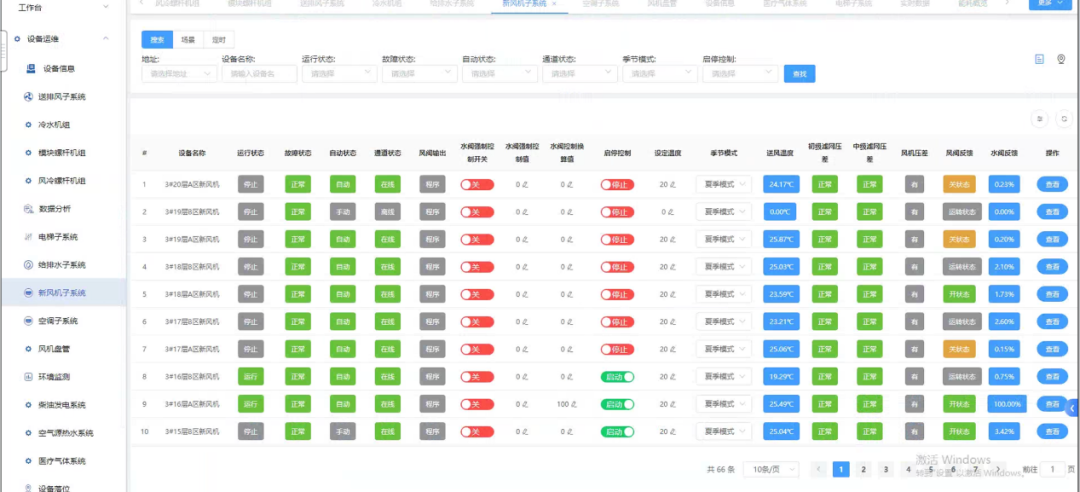
Task: Open the 季节模式 filter dropdown
Action: (x=660, y=74)
